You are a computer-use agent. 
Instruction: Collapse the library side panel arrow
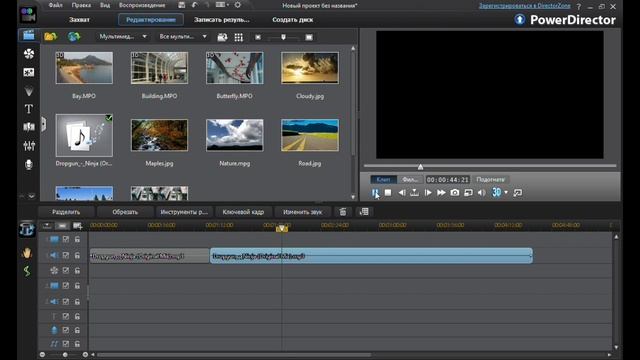point(43,124)
